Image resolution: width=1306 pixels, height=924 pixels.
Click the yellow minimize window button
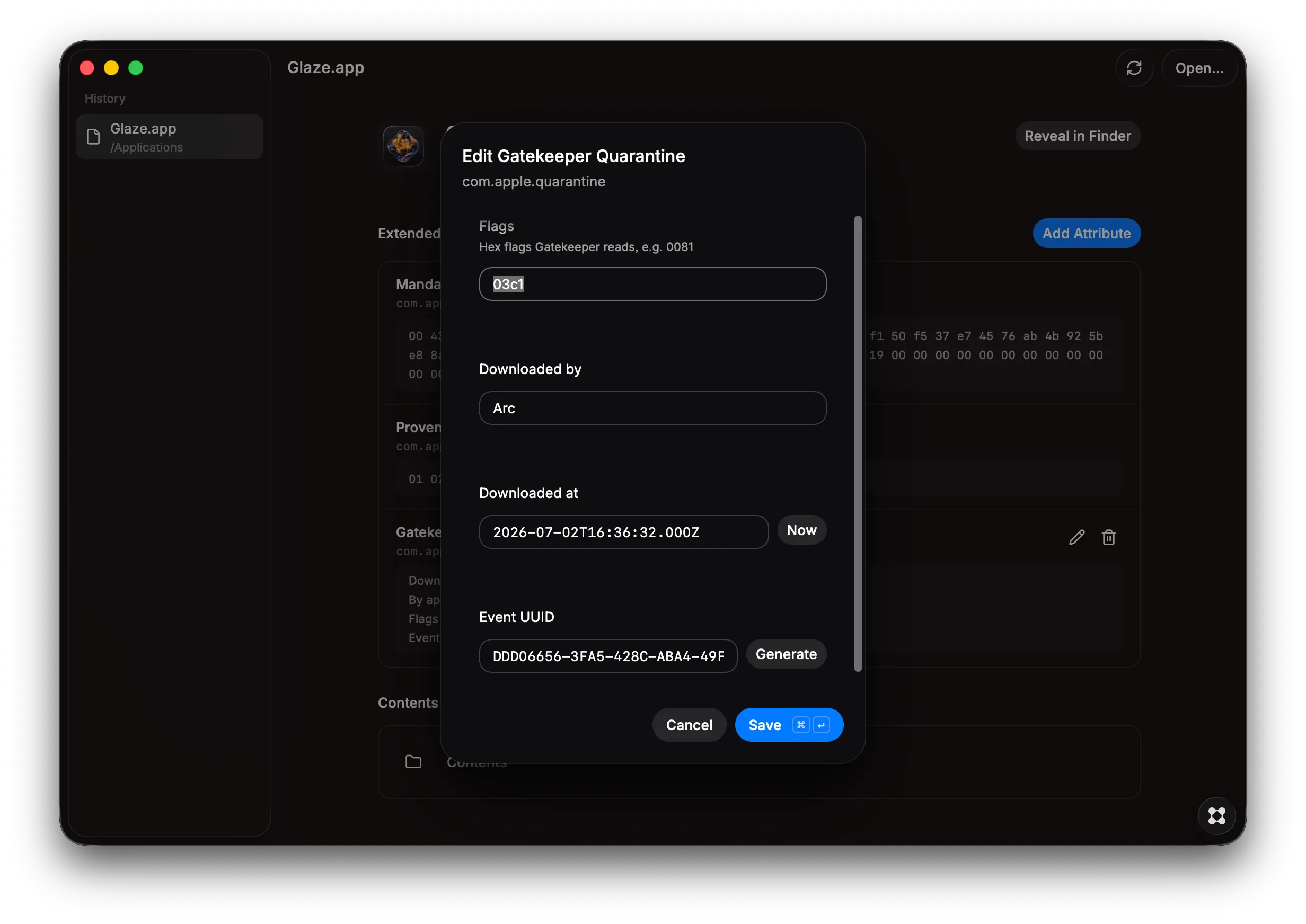point(111,68)
